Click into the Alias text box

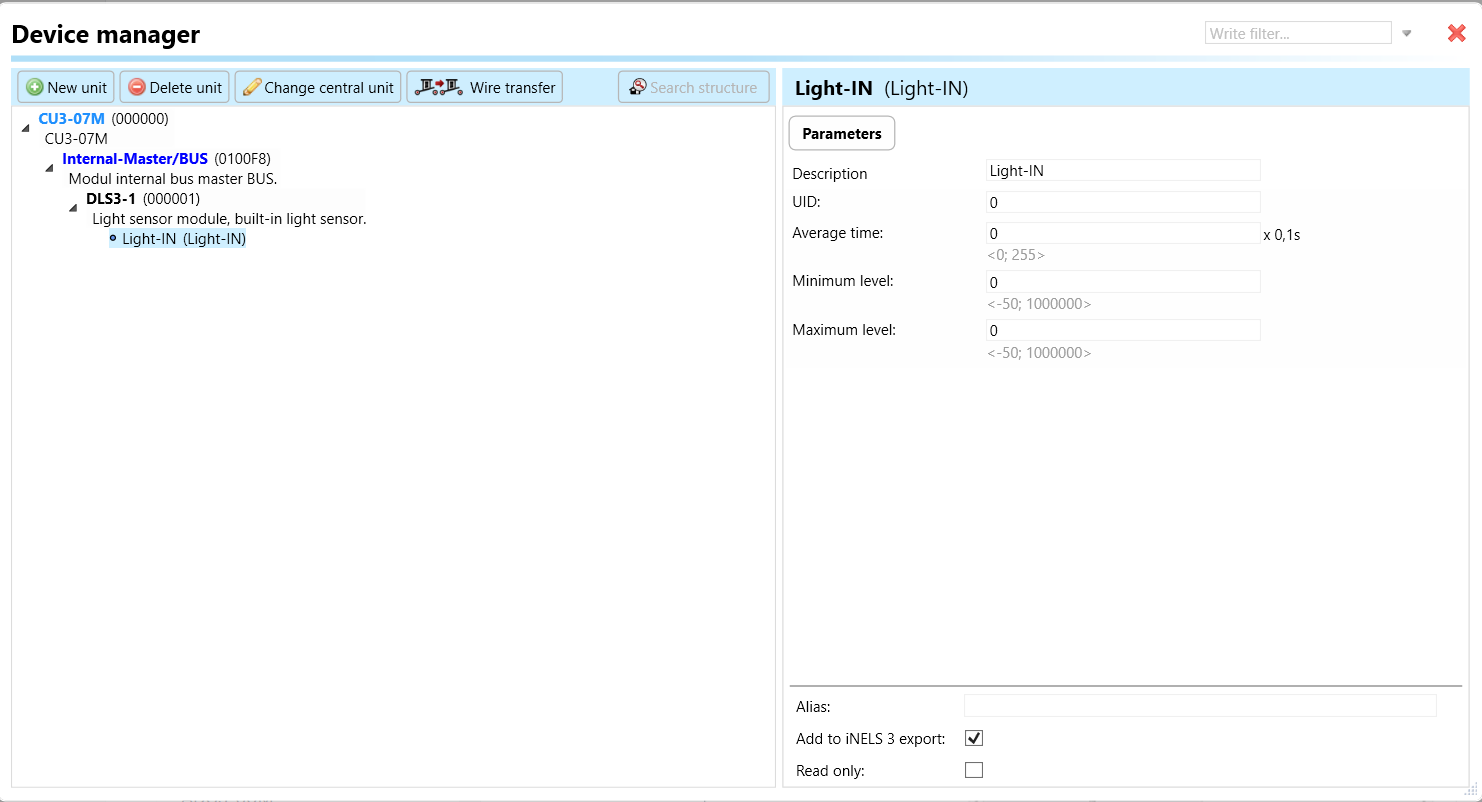1199,706
